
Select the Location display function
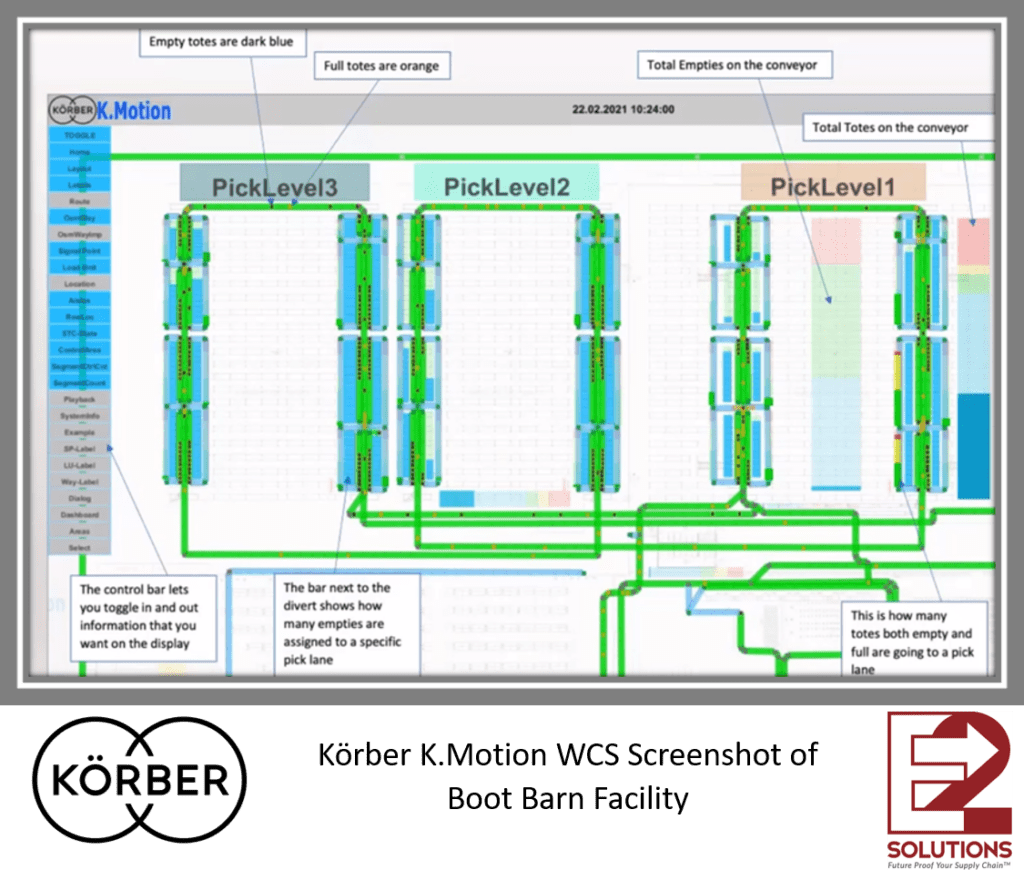point(80,282)
